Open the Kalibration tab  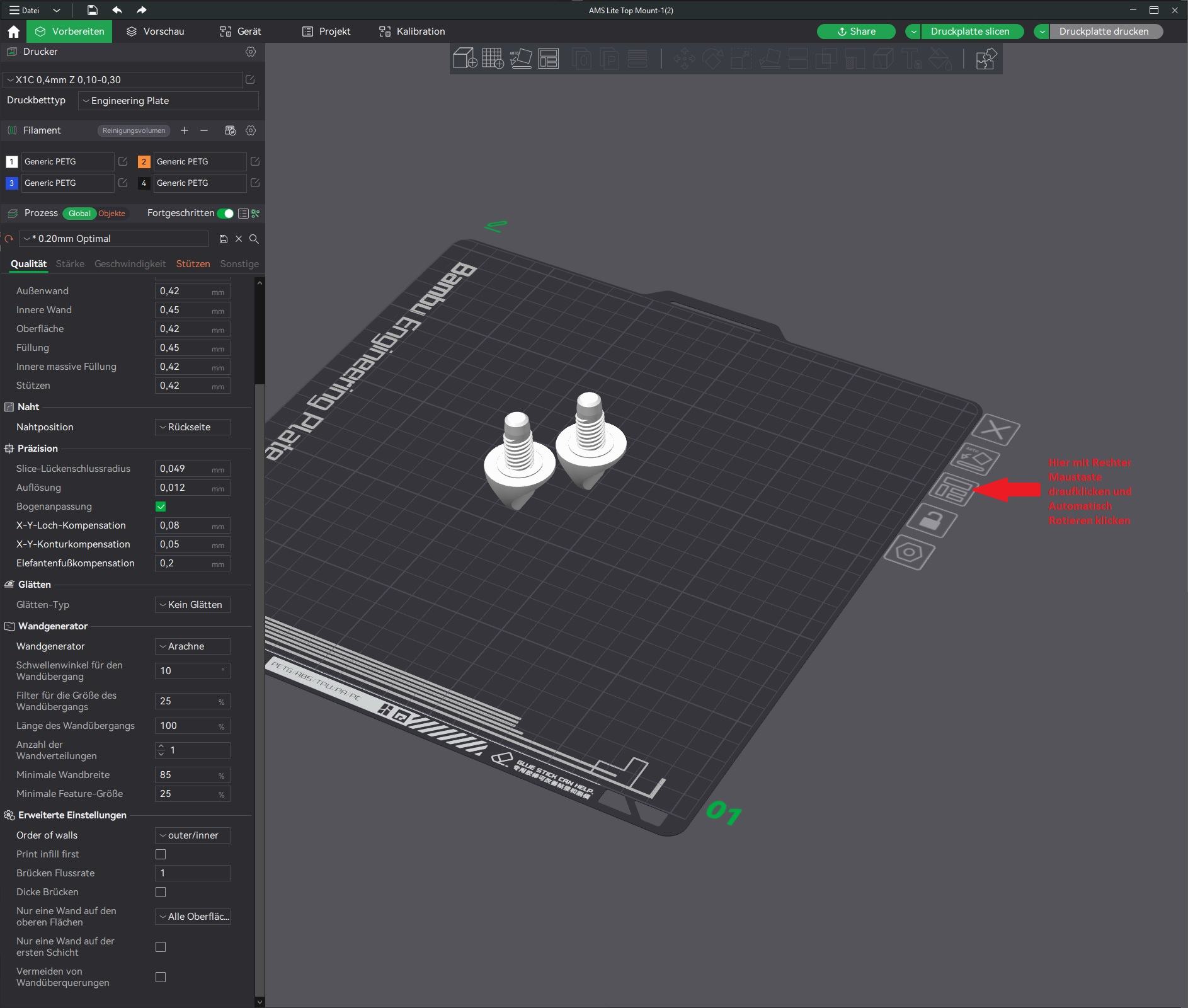point(412,31)
